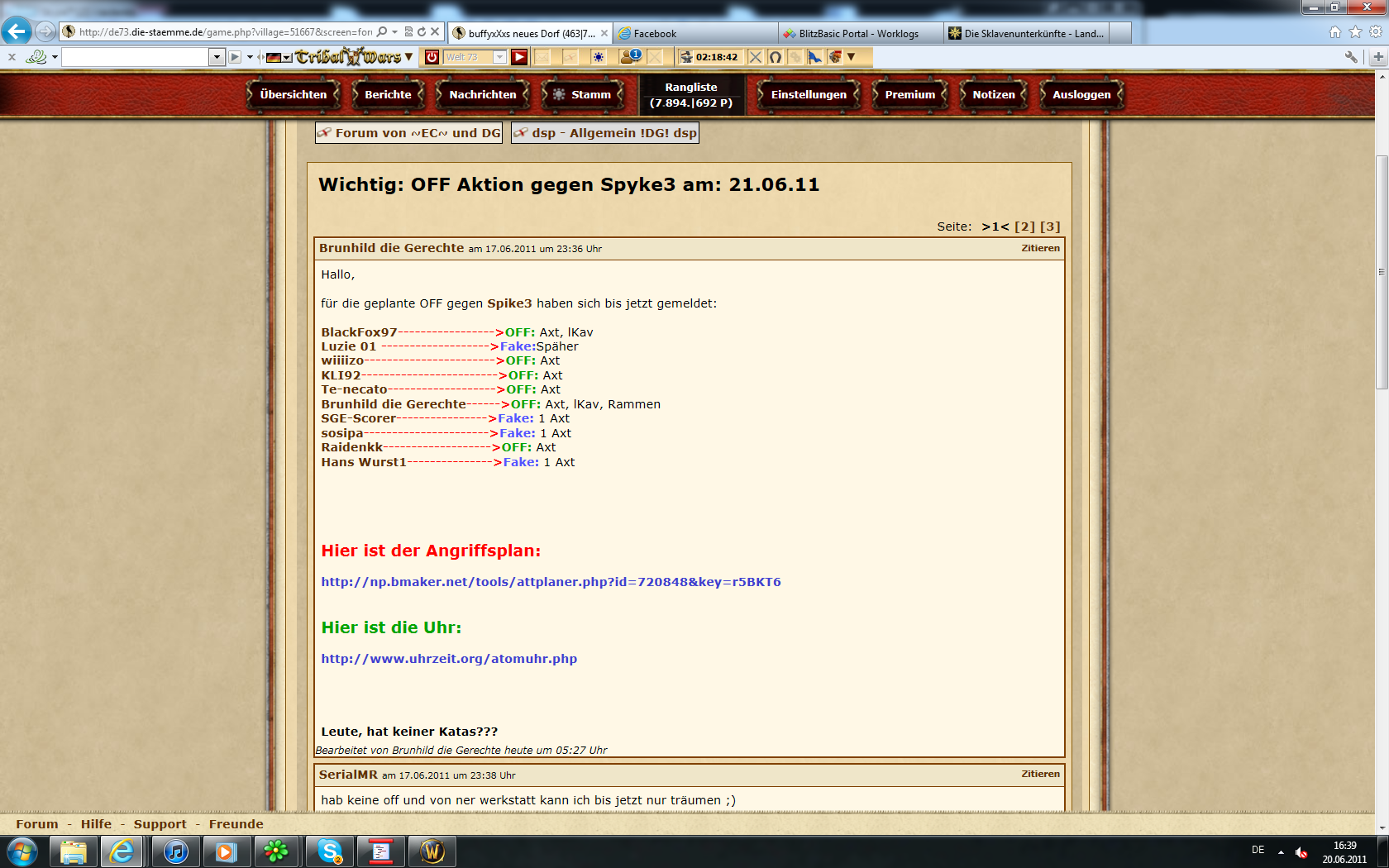Switch to the Facebook browser tab
This screenshot has width=1389, height=868.
click(x=694, y=34)
